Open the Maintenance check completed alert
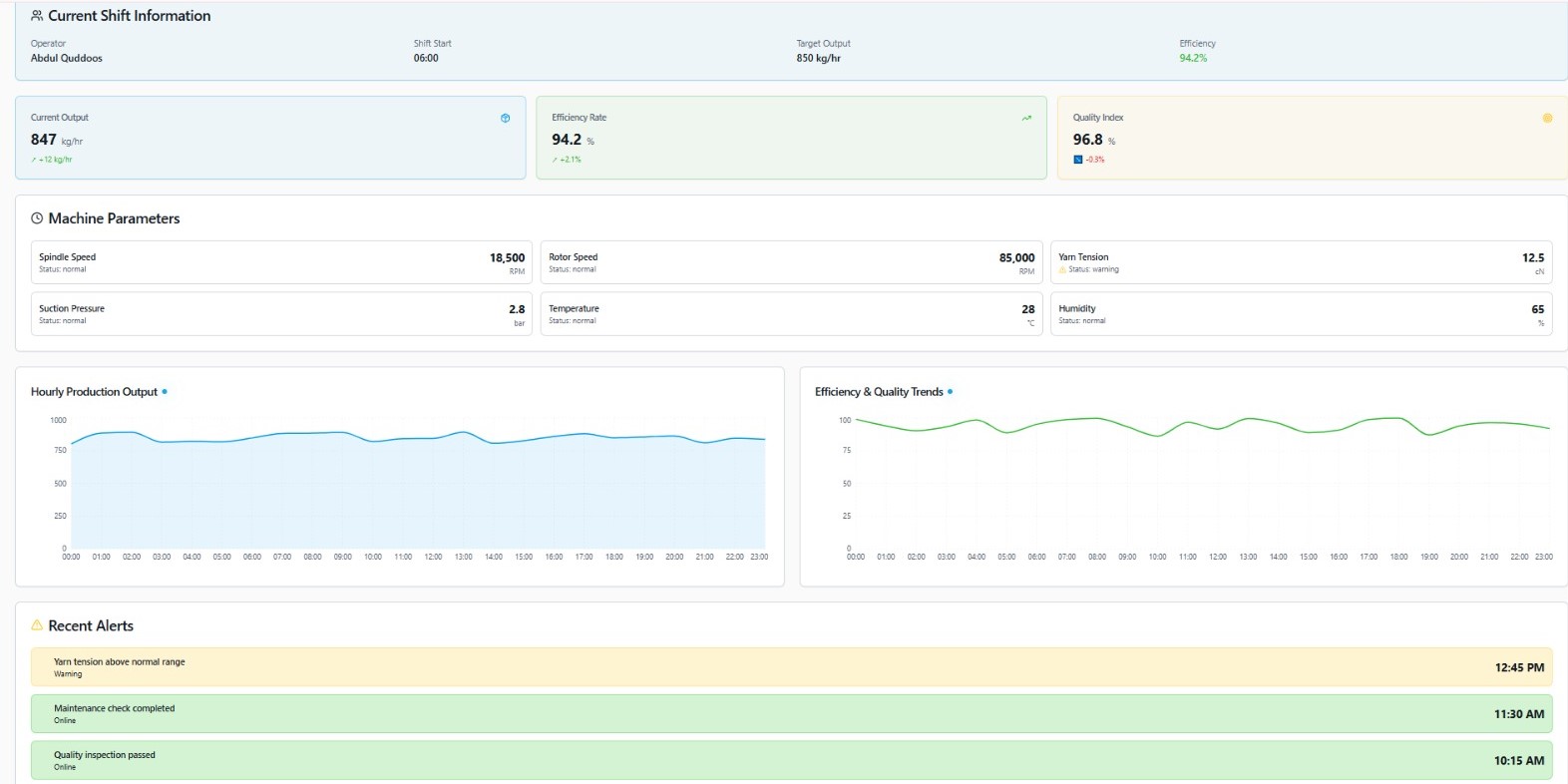The width and height of the screenshot is (1568, 784). coord(791,714)
